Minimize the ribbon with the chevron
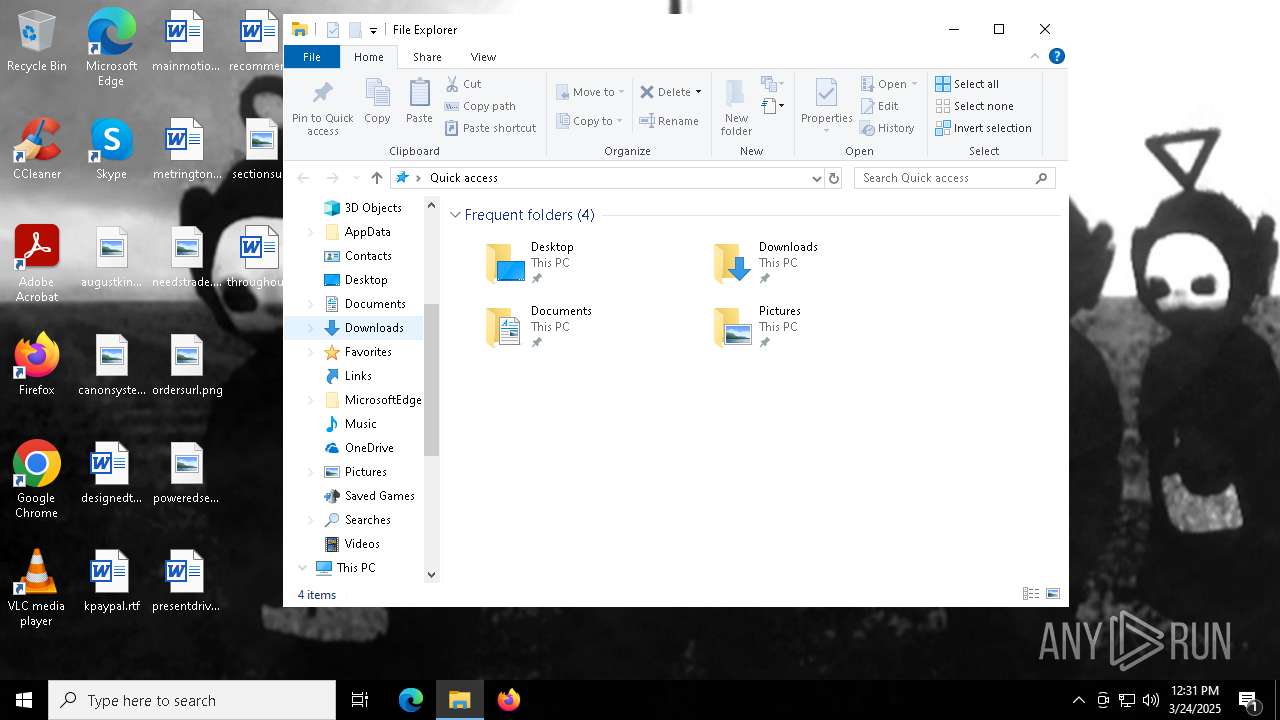Viewport: 1280px width, 720px height. coord(1035,57)
